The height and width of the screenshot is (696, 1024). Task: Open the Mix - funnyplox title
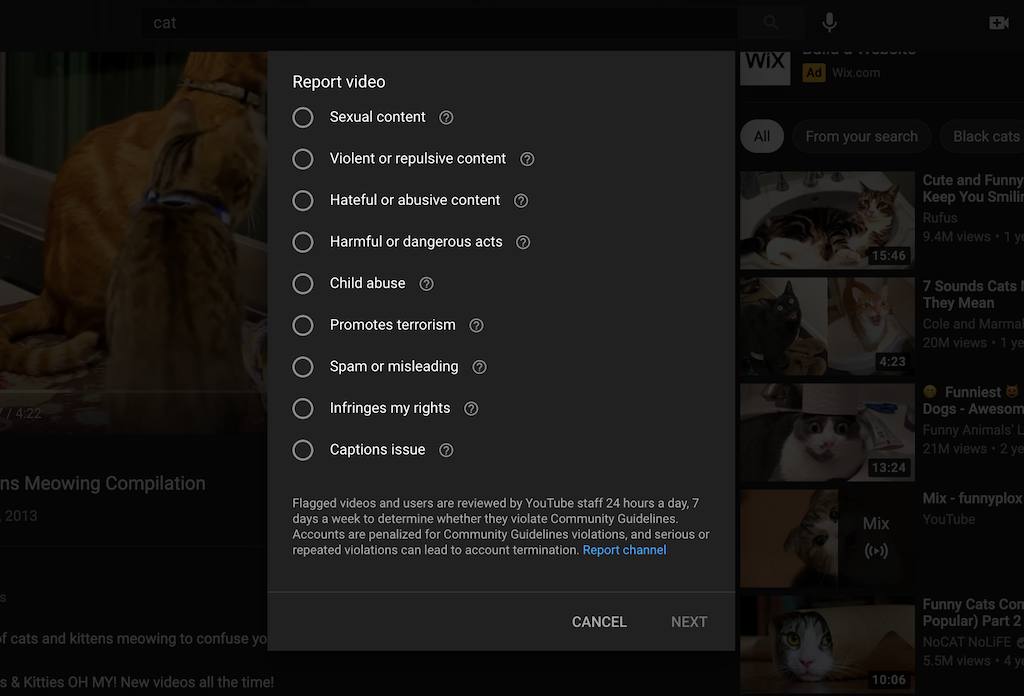[x=973, y=498]
